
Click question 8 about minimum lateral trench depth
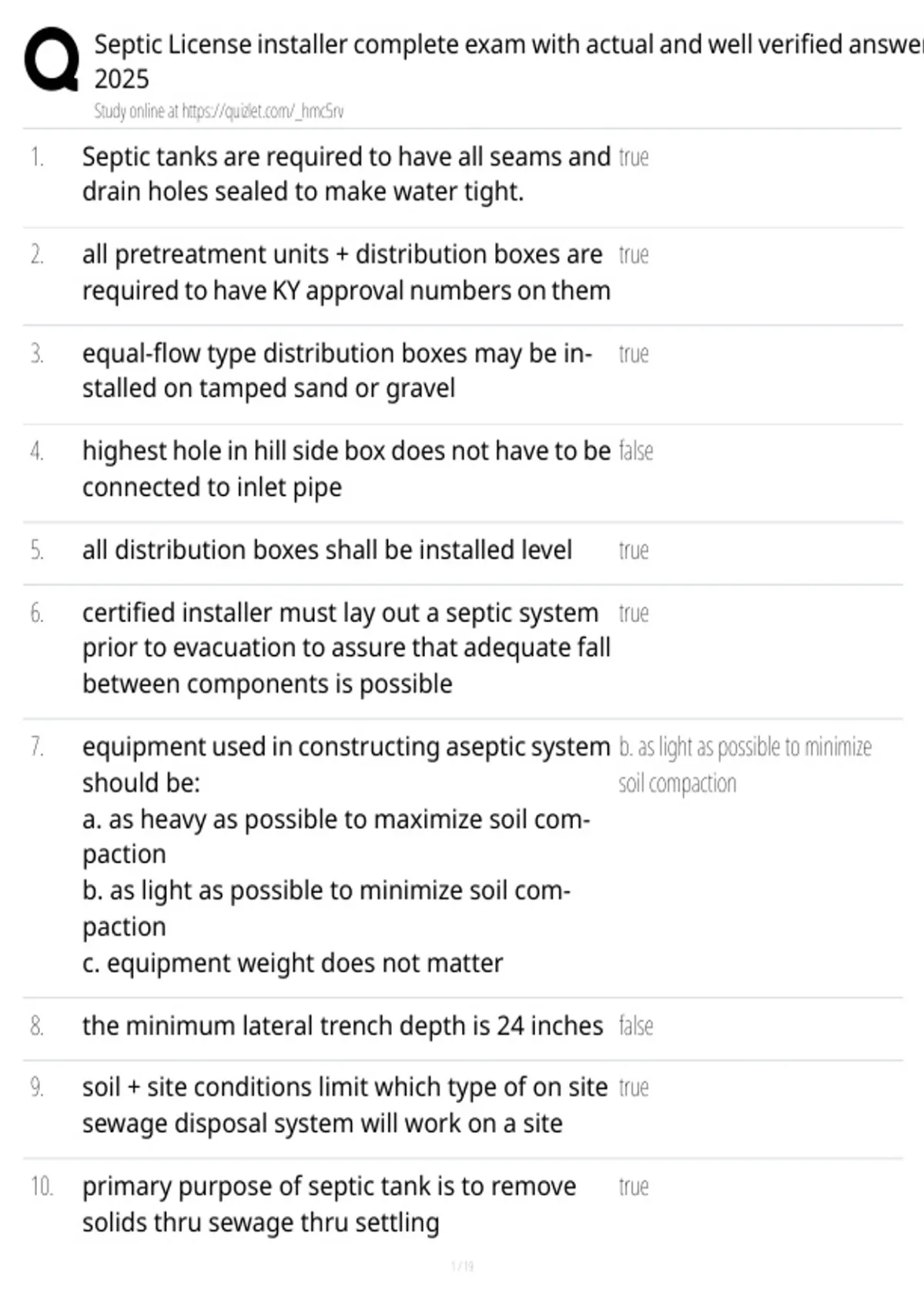343,1026
